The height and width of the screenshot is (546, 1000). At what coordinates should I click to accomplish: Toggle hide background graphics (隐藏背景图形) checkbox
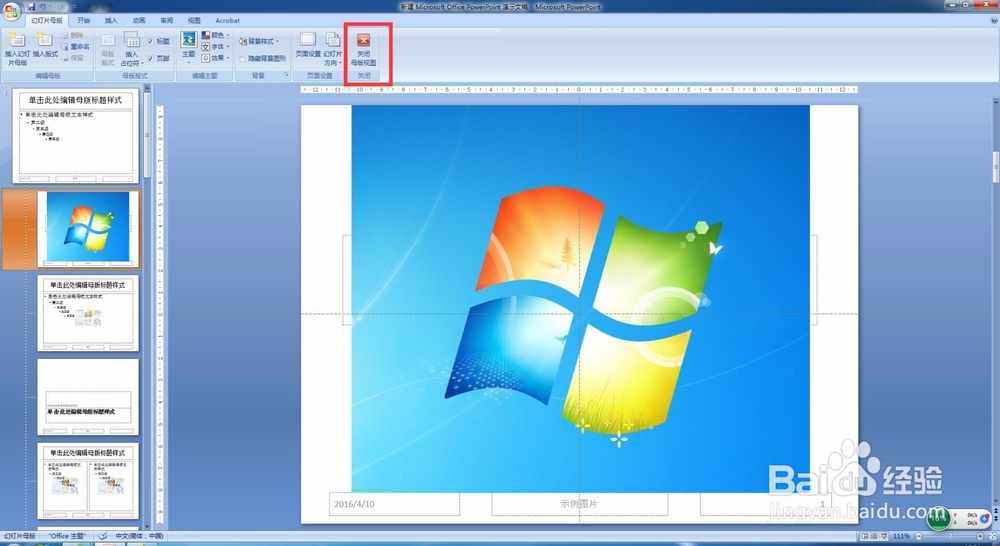coord(242,59)
